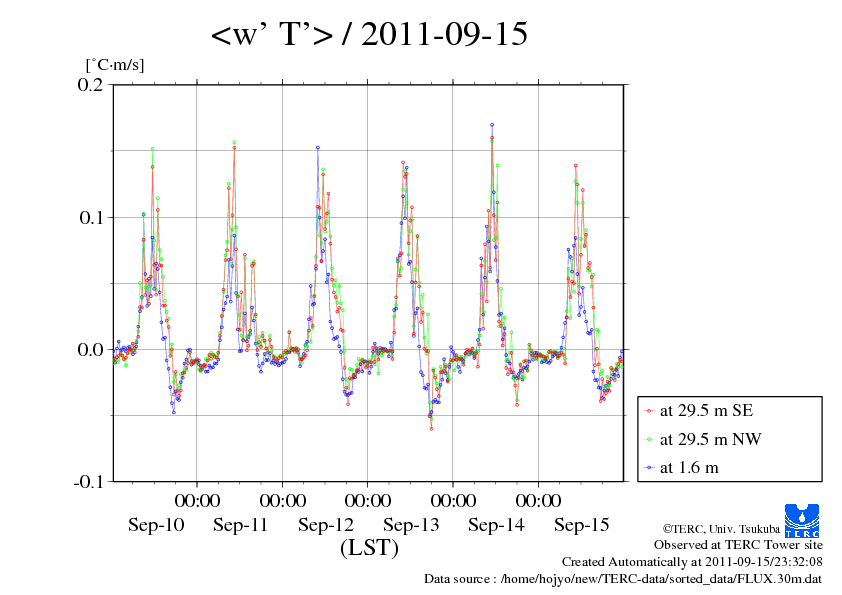Click the '(LST)' axis label
The image size is (842, 595).
[x=369, y=548]
